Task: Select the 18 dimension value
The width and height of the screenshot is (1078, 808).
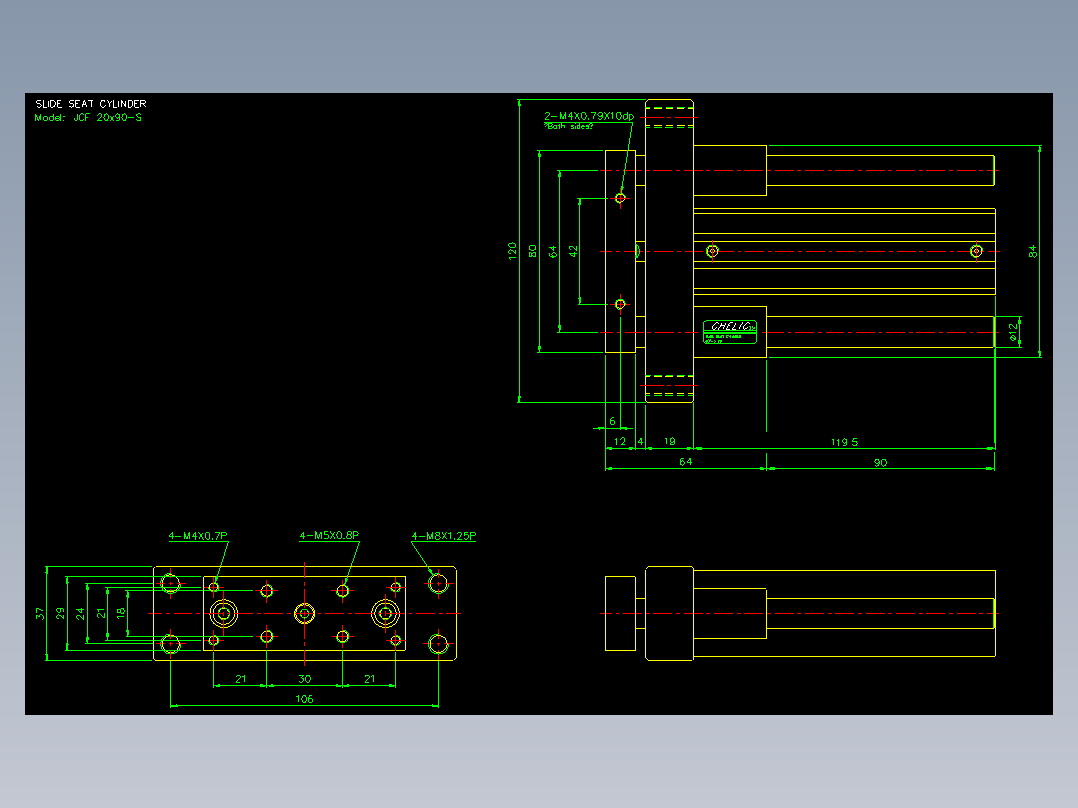Action: pos(121,612)
